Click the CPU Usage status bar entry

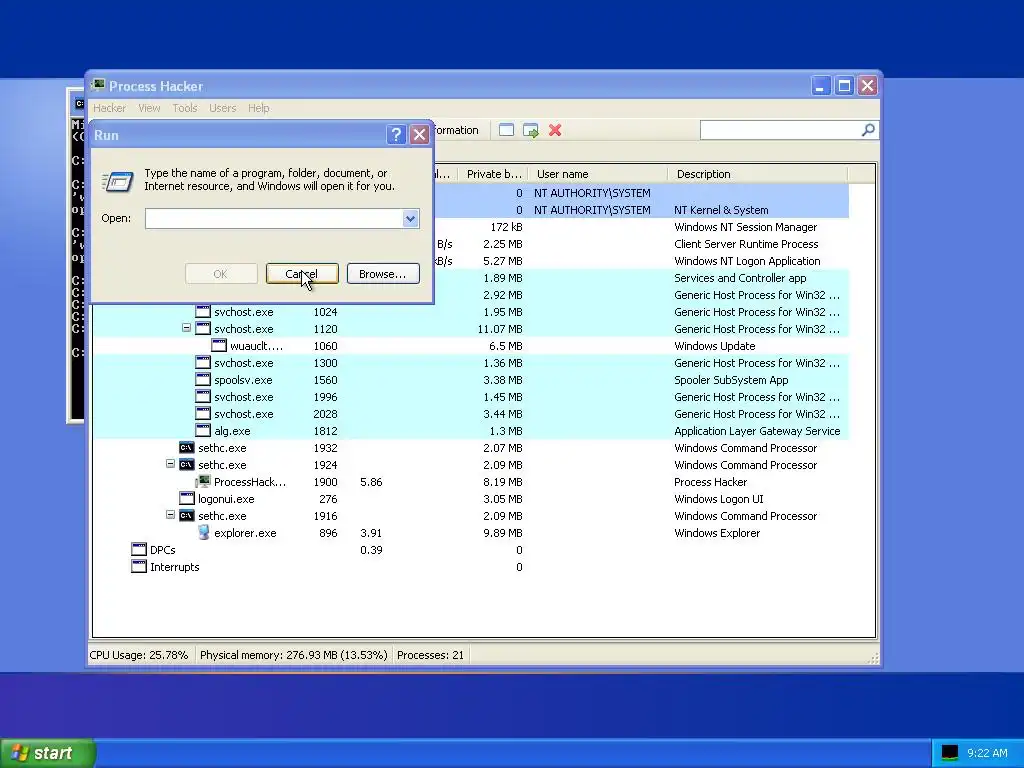click(x=138, y=655)
